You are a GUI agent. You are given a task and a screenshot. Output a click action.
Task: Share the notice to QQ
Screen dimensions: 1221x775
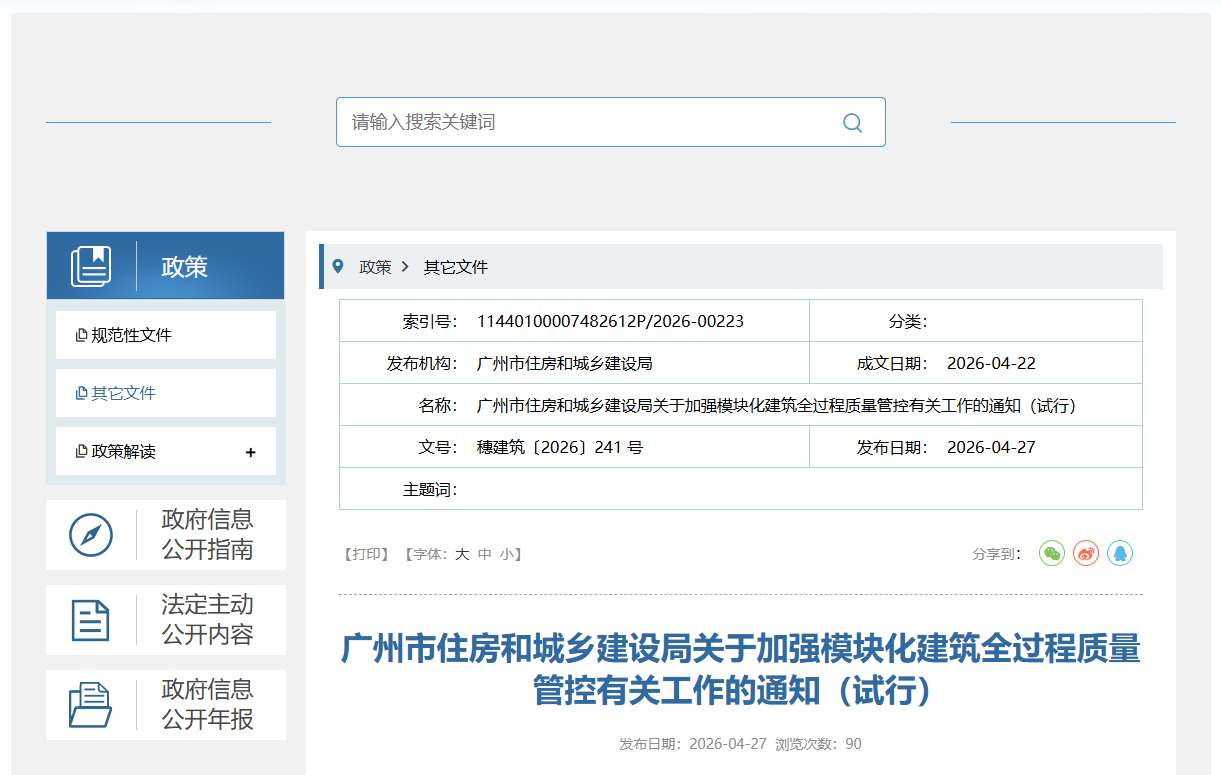pos(1120,553)
